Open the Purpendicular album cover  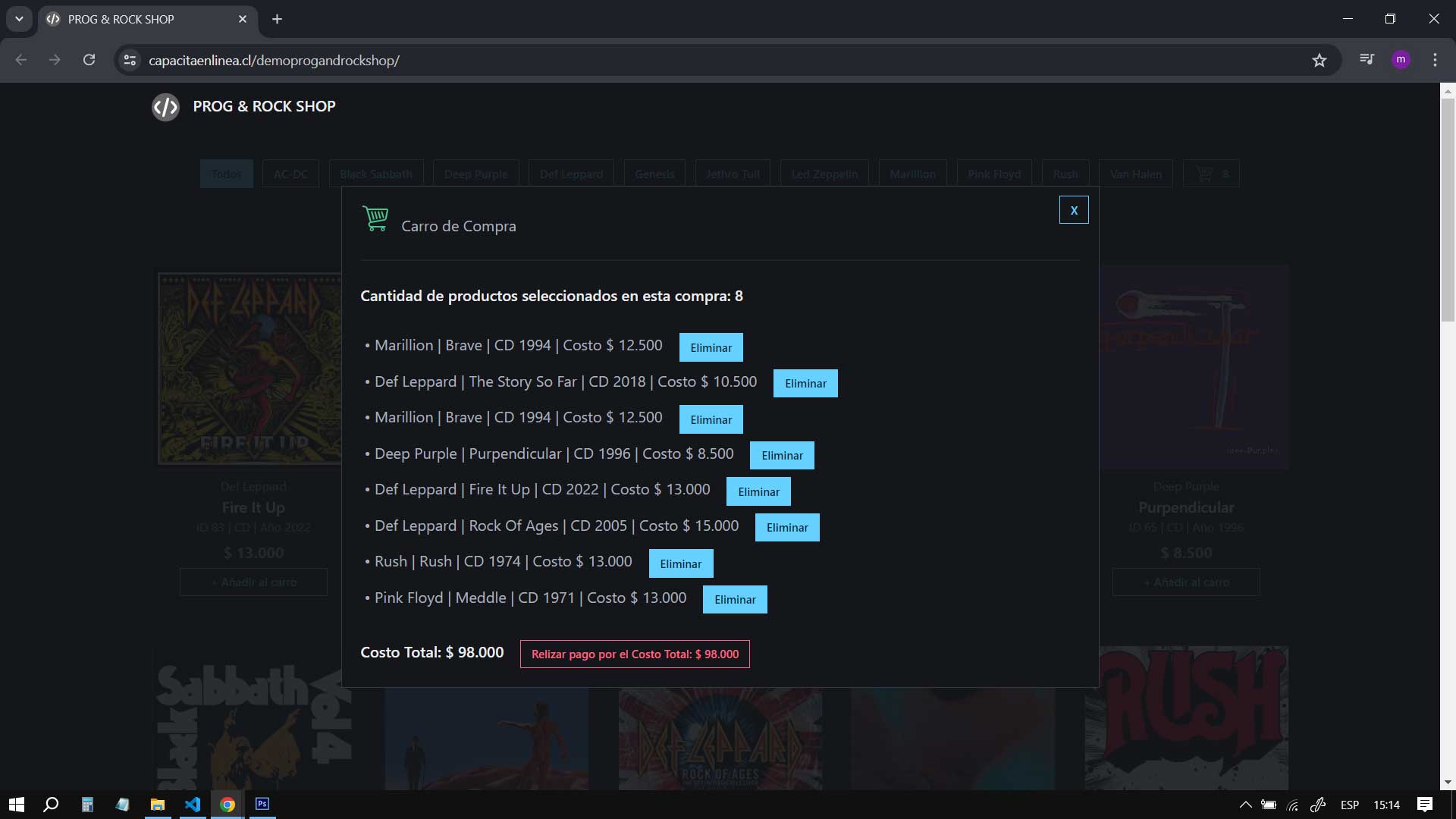click(x=1194, y=367)
